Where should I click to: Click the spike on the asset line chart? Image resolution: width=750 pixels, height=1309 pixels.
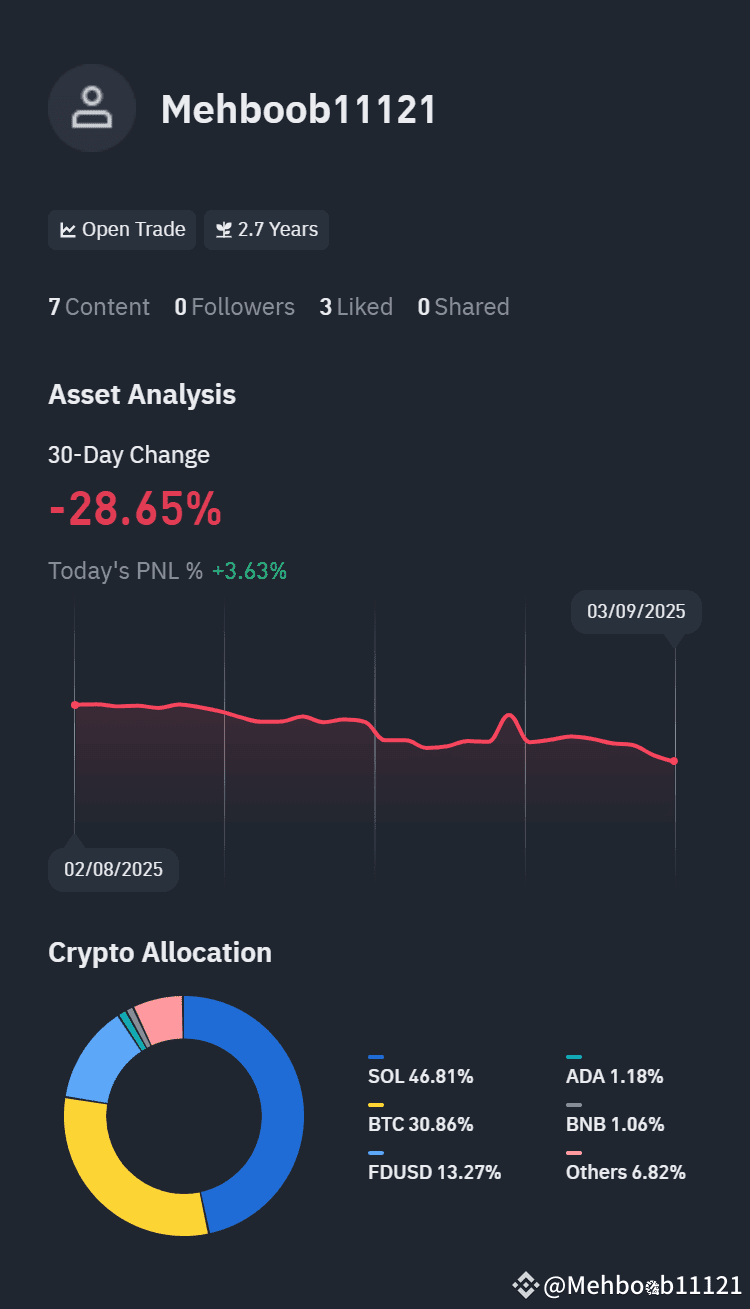[x=509, y=717]
